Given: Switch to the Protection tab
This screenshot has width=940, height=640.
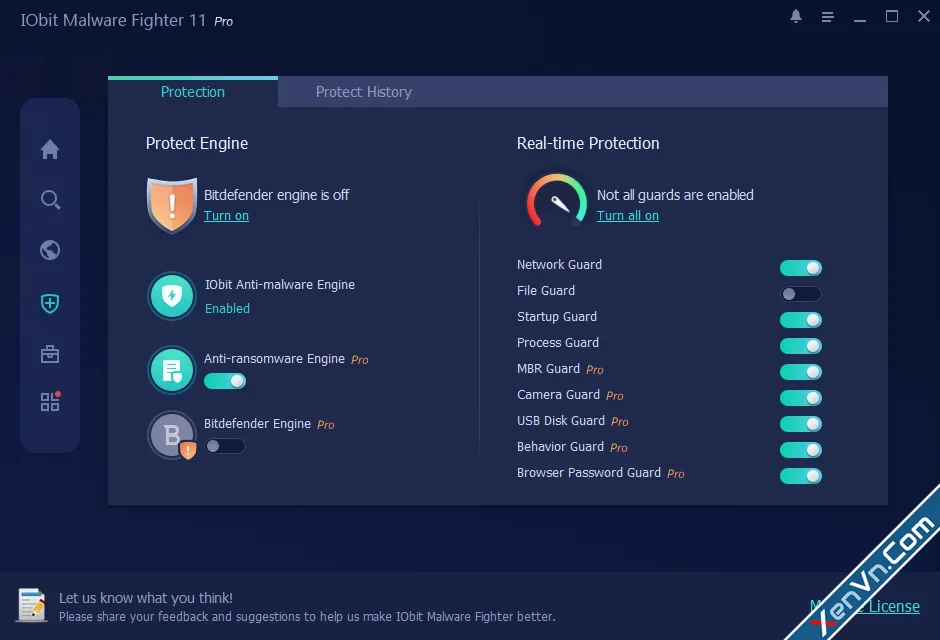Looking at the screenshot, I should click(192, 92).
